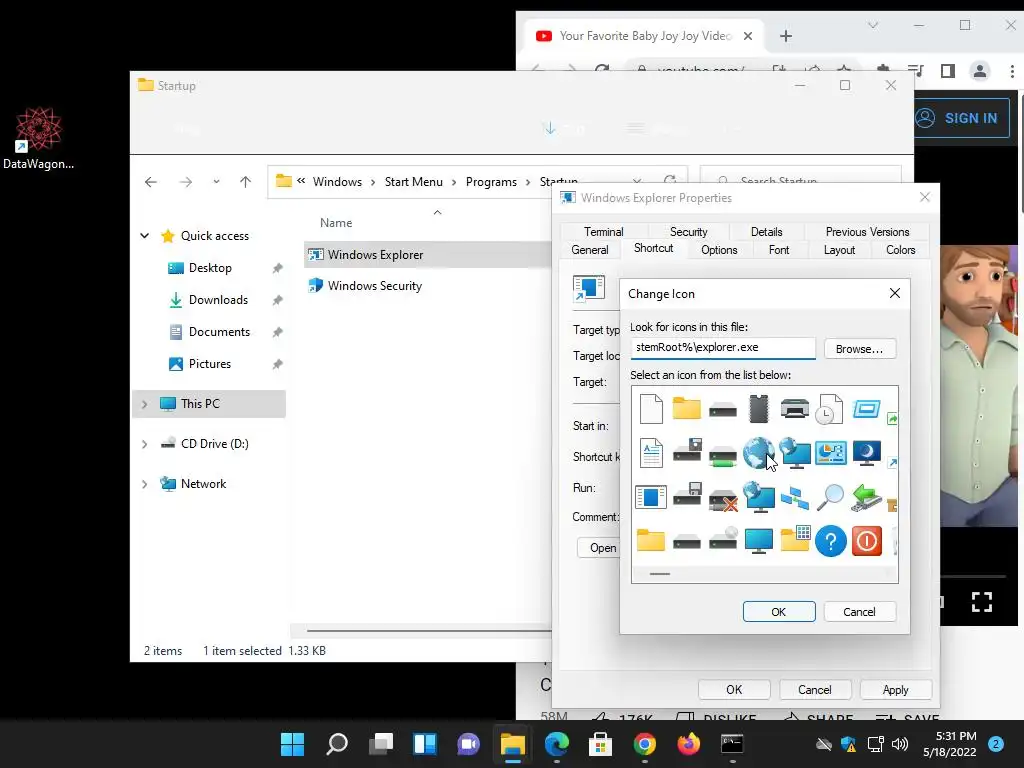Open Pictures in Quick access

tap(210, 364)
